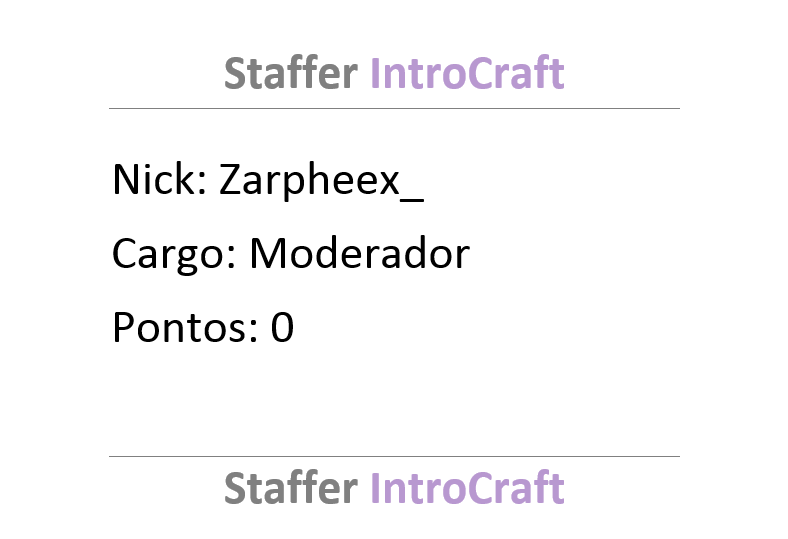
Task: Click the underscore ending the nickname
Action: pyautogui.click(x=412, y=200)
